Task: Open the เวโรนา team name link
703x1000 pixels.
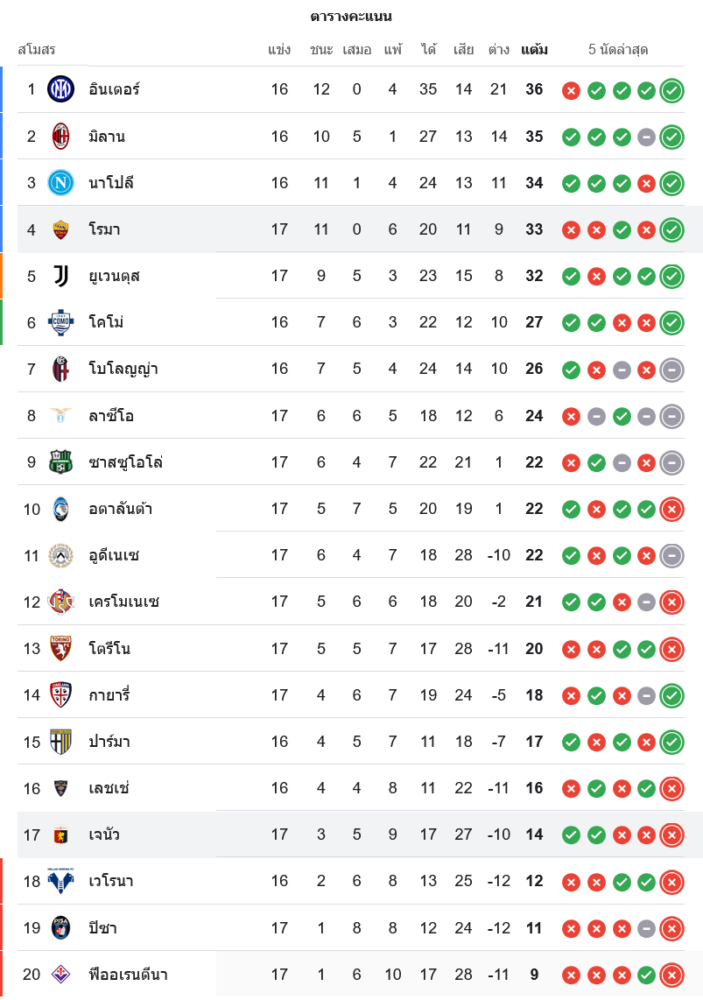Action: (111, 881)
